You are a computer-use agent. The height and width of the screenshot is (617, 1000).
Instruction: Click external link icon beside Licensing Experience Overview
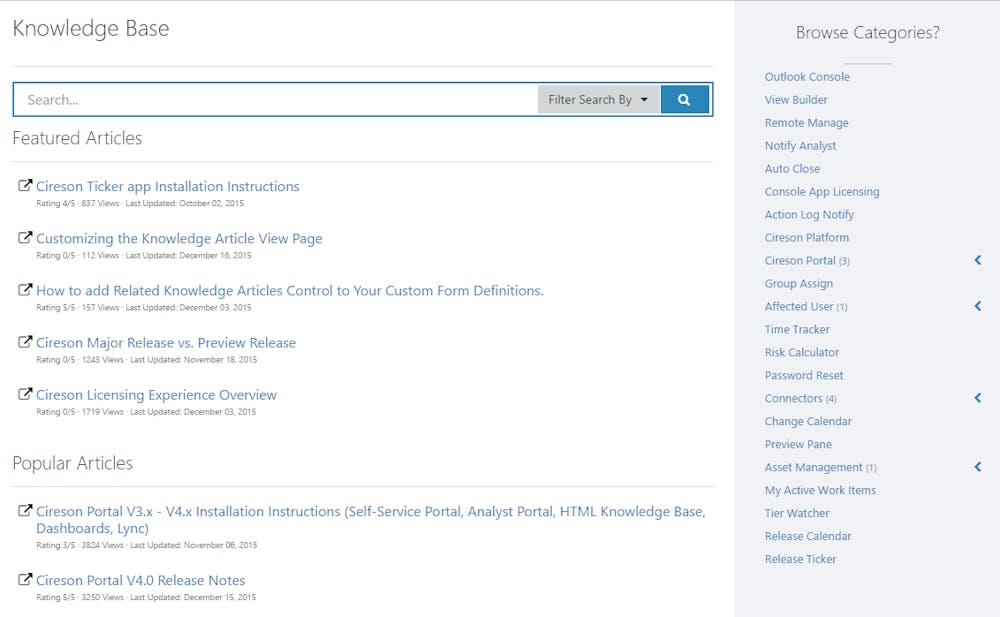(x=23, y=393)
